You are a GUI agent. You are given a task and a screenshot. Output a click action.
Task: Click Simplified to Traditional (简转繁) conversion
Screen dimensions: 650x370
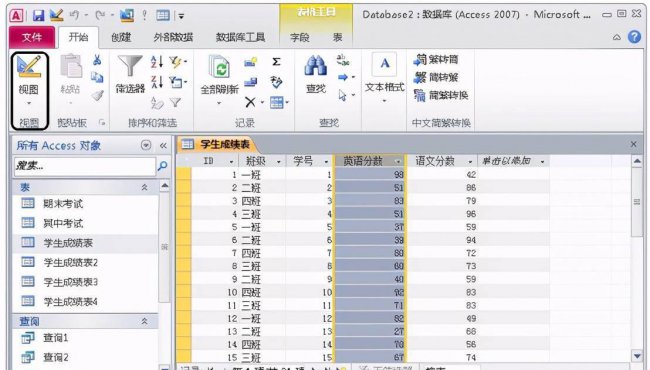click(436, 77)
